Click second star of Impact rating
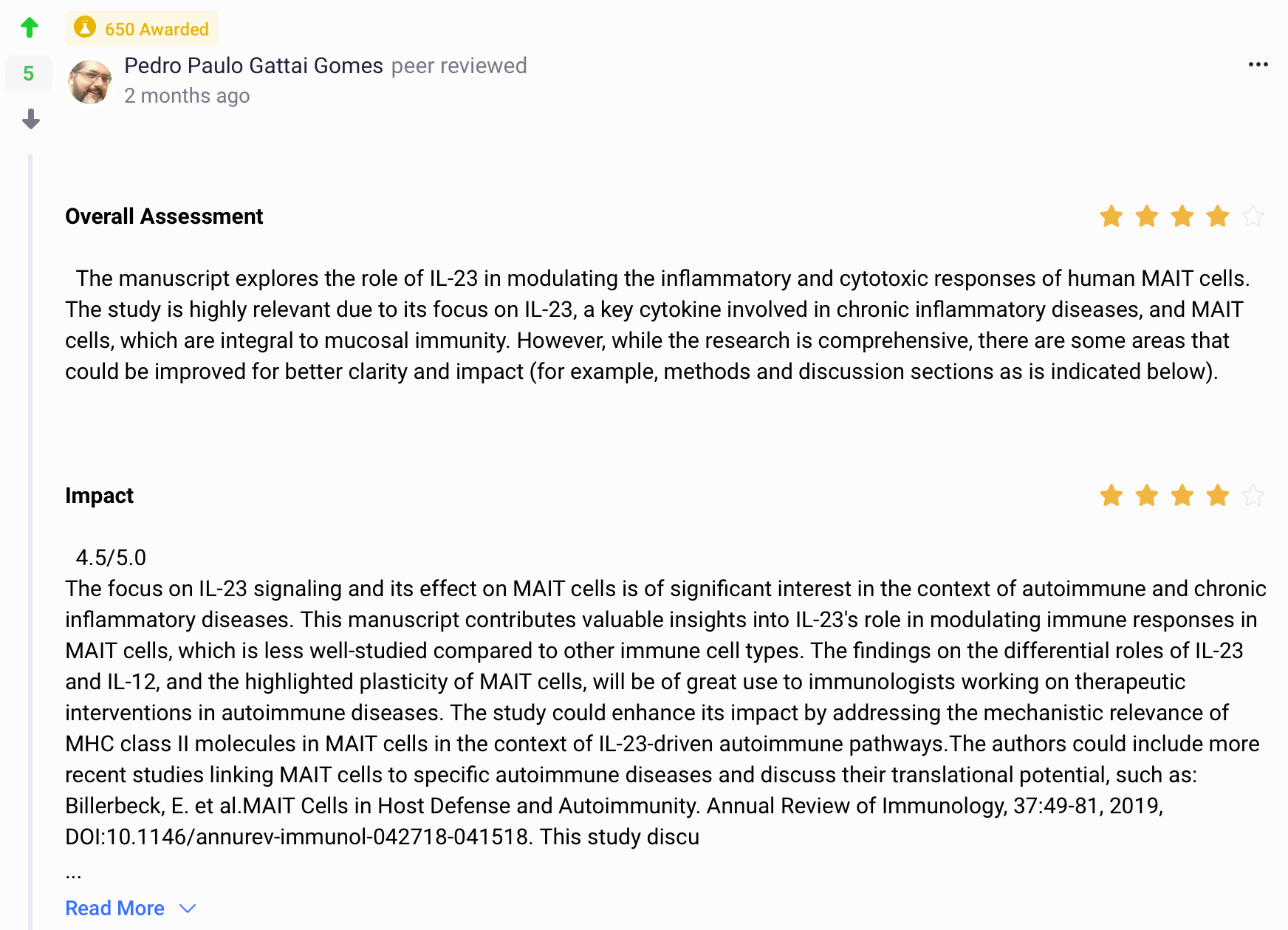 click(x=1146, y=495)
